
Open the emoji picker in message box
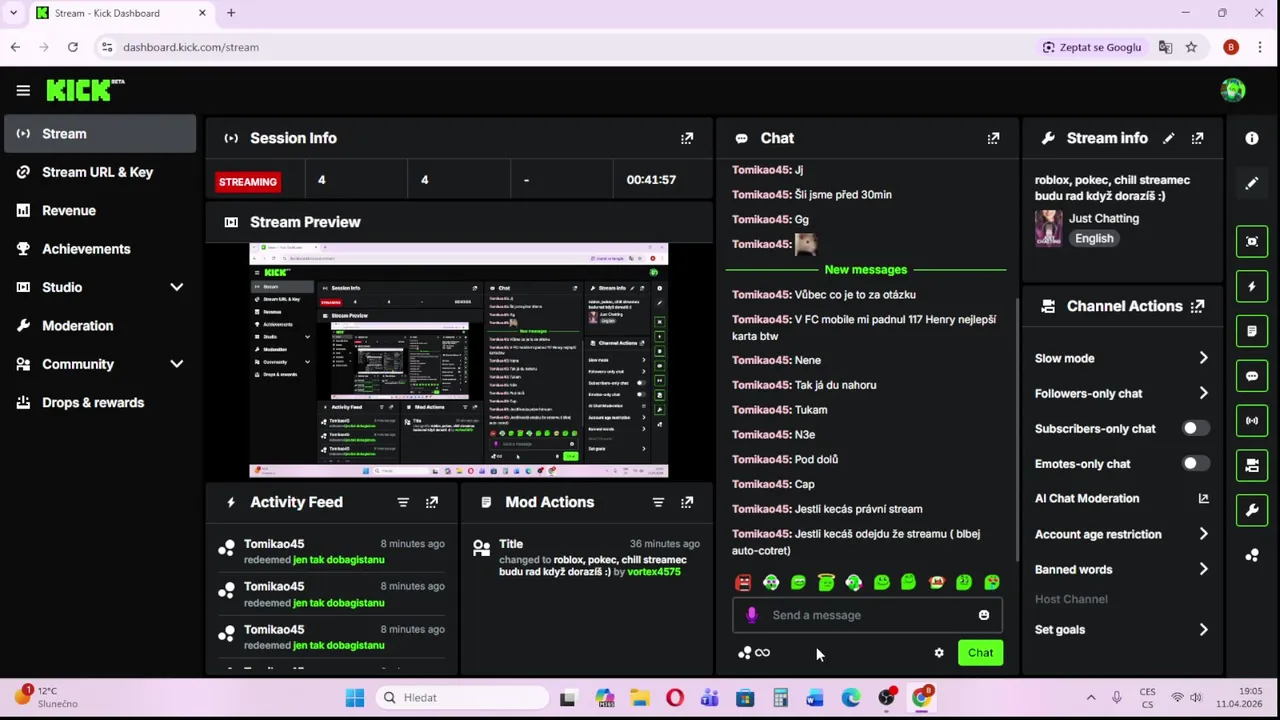click(x=984, y=615)
